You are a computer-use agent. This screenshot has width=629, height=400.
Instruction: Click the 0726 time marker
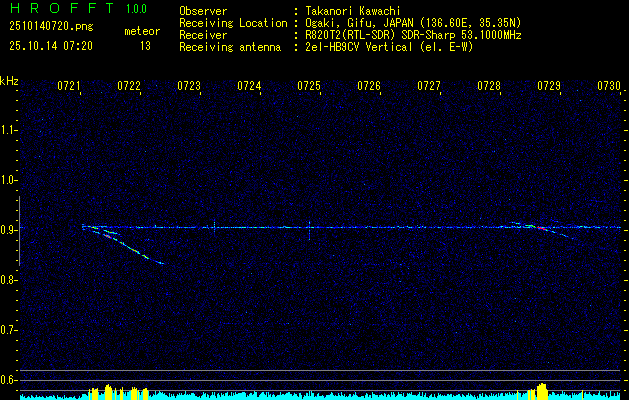369,85
